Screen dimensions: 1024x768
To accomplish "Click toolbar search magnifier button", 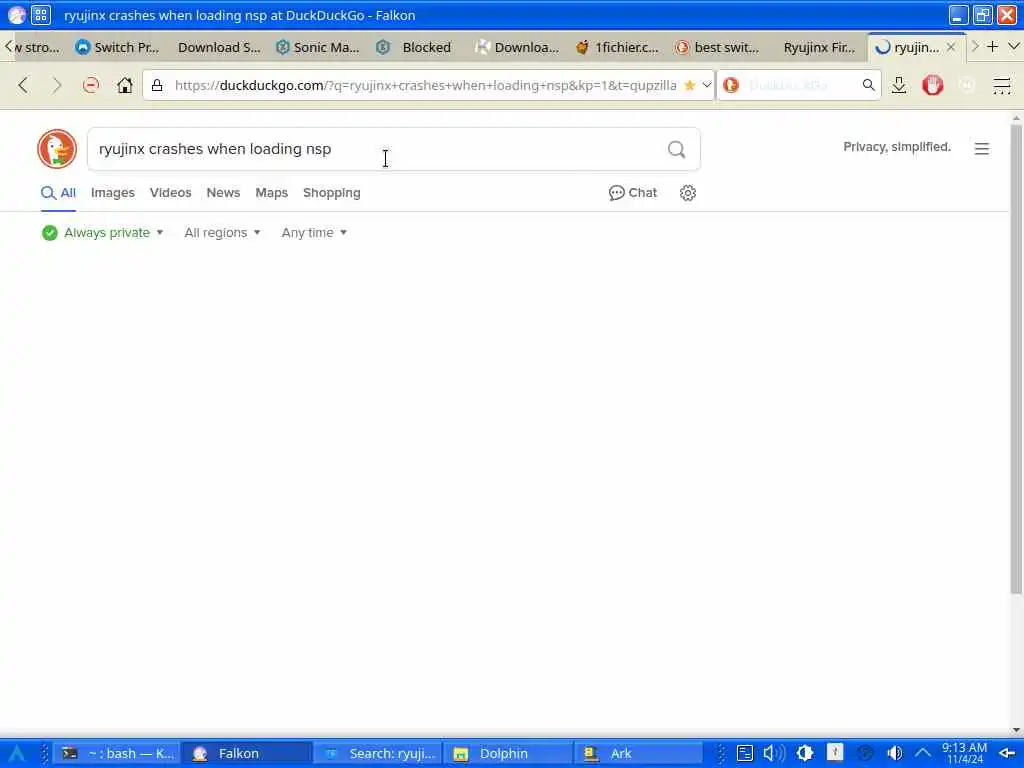I will (868, 85).
